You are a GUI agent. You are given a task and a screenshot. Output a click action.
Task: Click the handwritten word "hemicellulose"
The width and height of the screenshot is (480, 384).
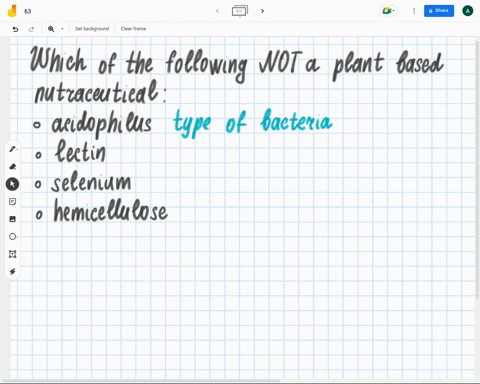point(111,211)
